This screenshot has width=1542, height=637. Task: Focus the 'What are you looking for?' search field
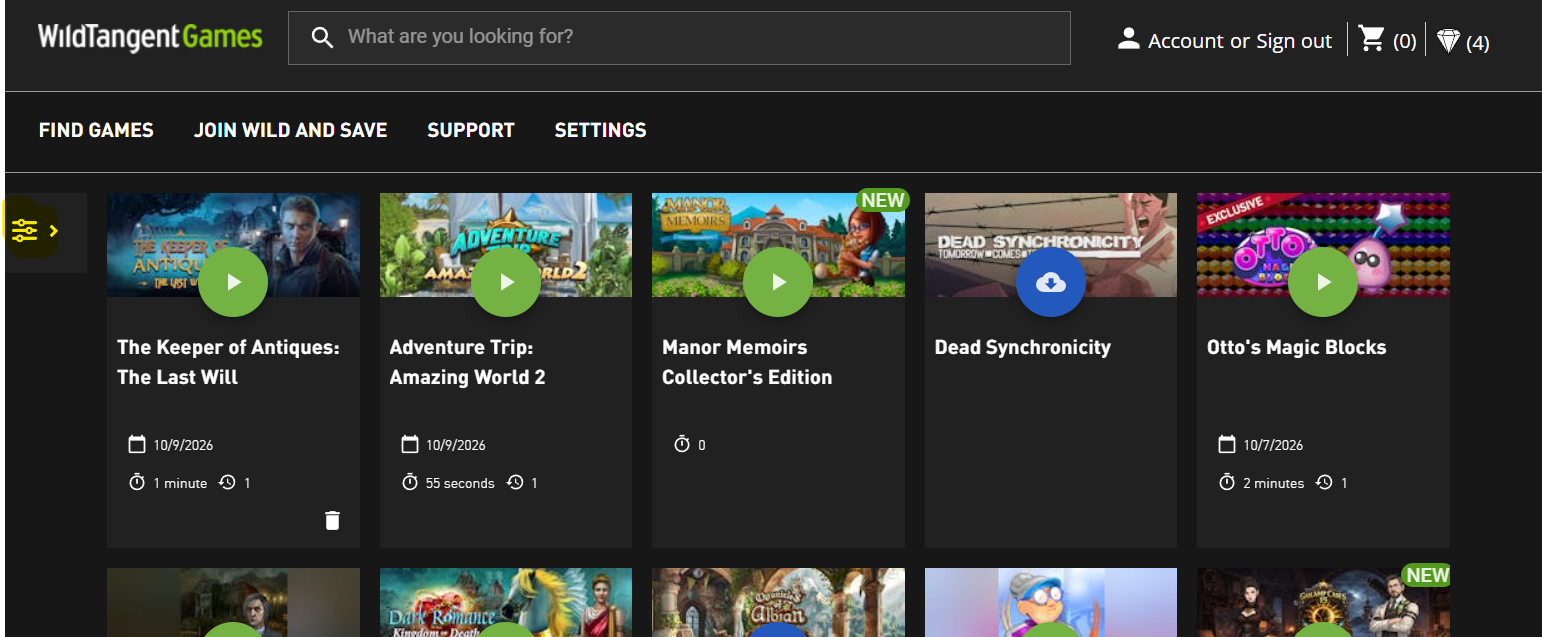coord(679,38)
